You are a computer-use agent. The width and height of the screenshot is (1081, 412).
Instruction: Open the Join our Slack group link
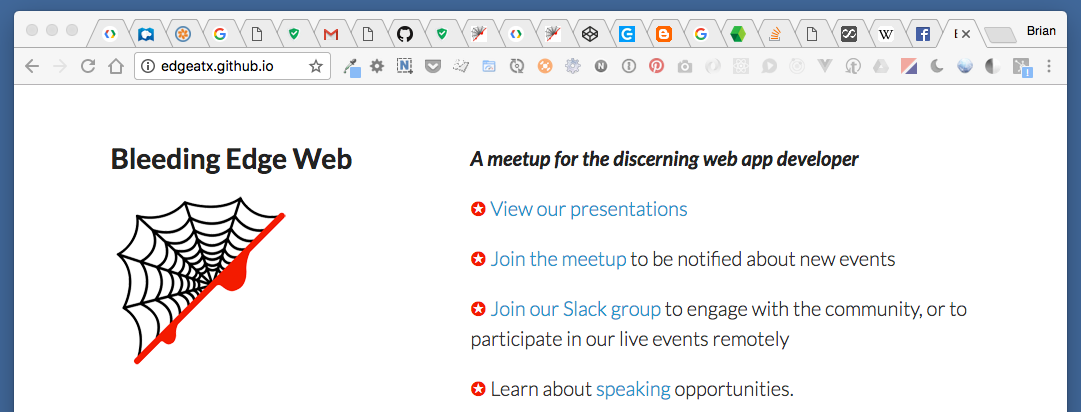[576, 309]
